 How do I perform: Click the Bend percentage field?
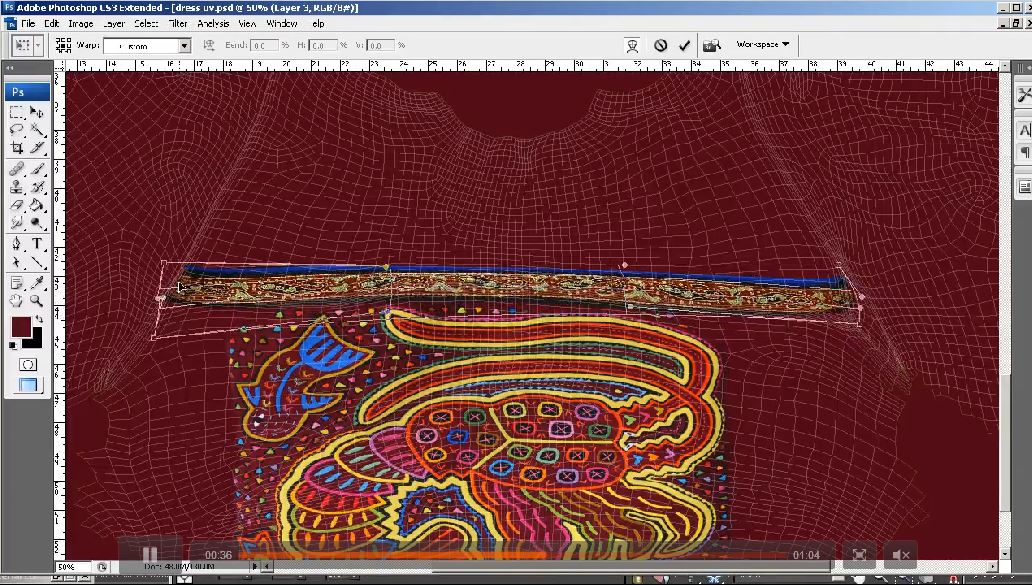pyautogui.click(x=265, y=45)
